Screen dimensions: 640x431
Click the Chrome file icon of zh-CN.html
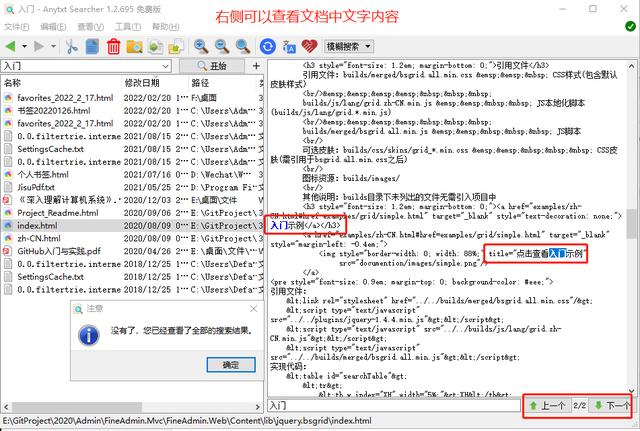pyautogui.click(x=8, y=238)
